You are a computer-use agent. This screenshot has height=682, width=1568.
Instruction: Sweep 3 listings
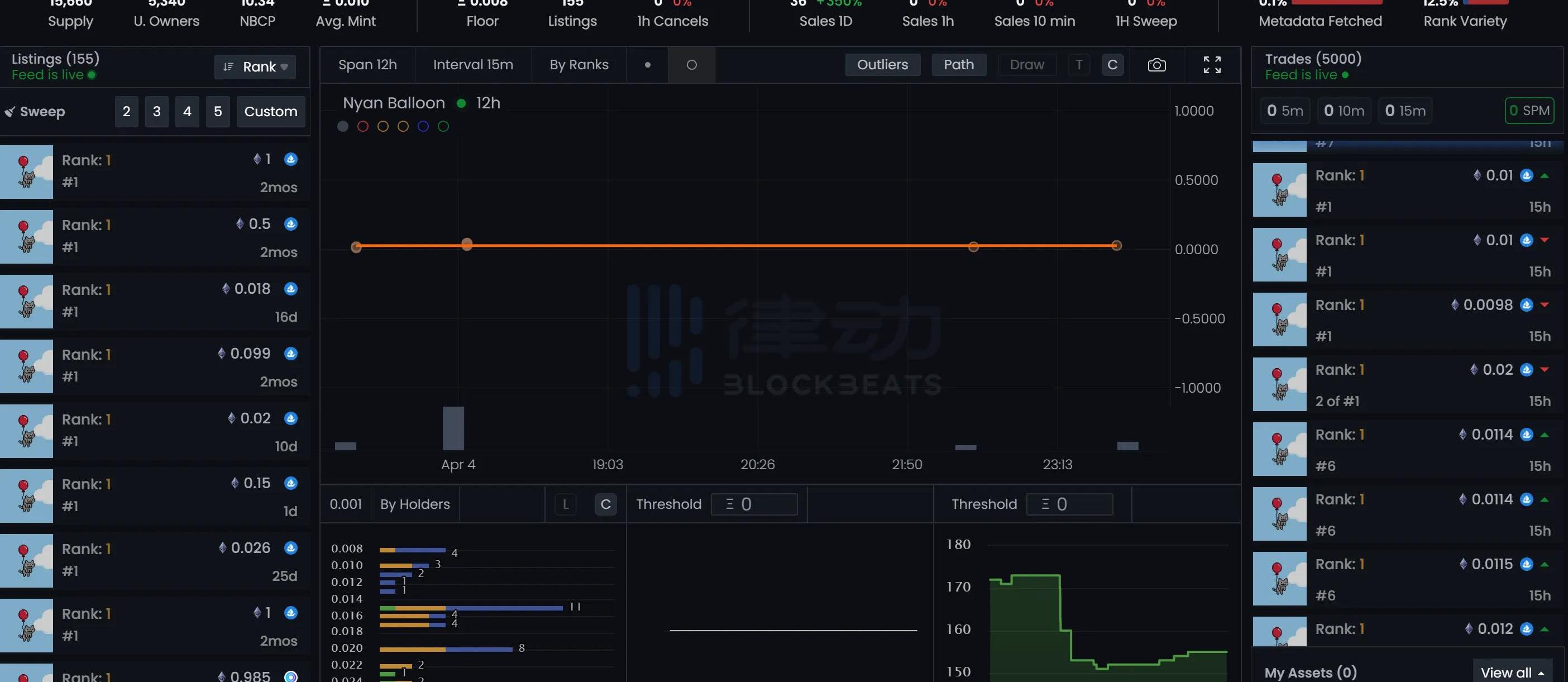157,112
